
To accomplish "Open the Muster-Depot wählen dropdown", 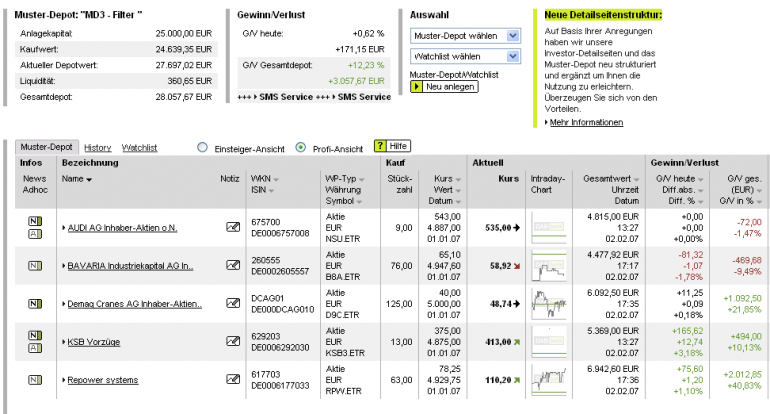I will (x=465, y=36).
